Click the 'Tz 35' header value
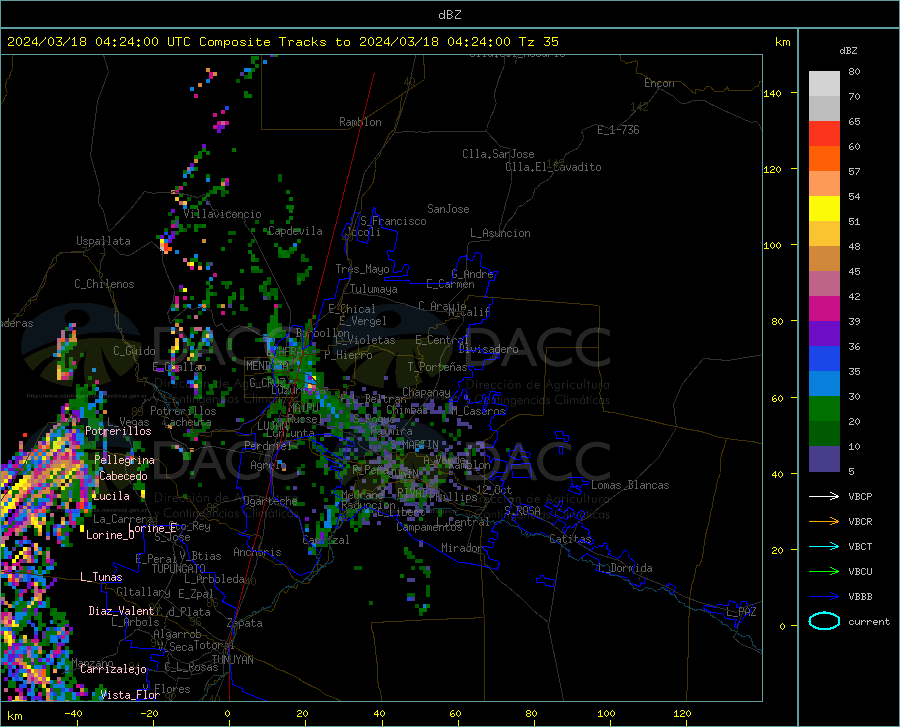 (538, 42)
